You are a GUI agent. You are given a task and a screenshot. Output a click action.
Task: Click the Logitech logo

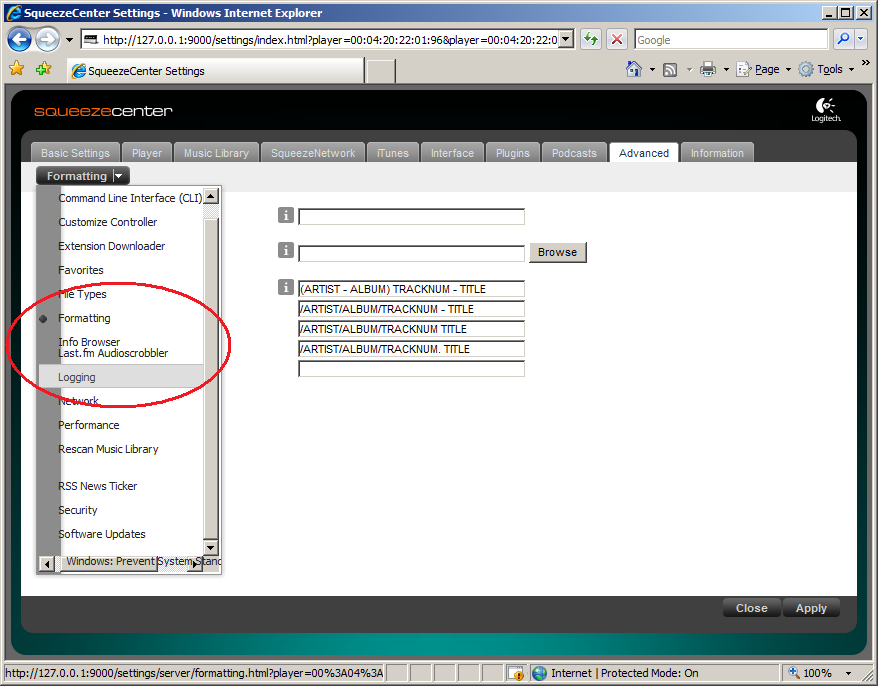825,110
